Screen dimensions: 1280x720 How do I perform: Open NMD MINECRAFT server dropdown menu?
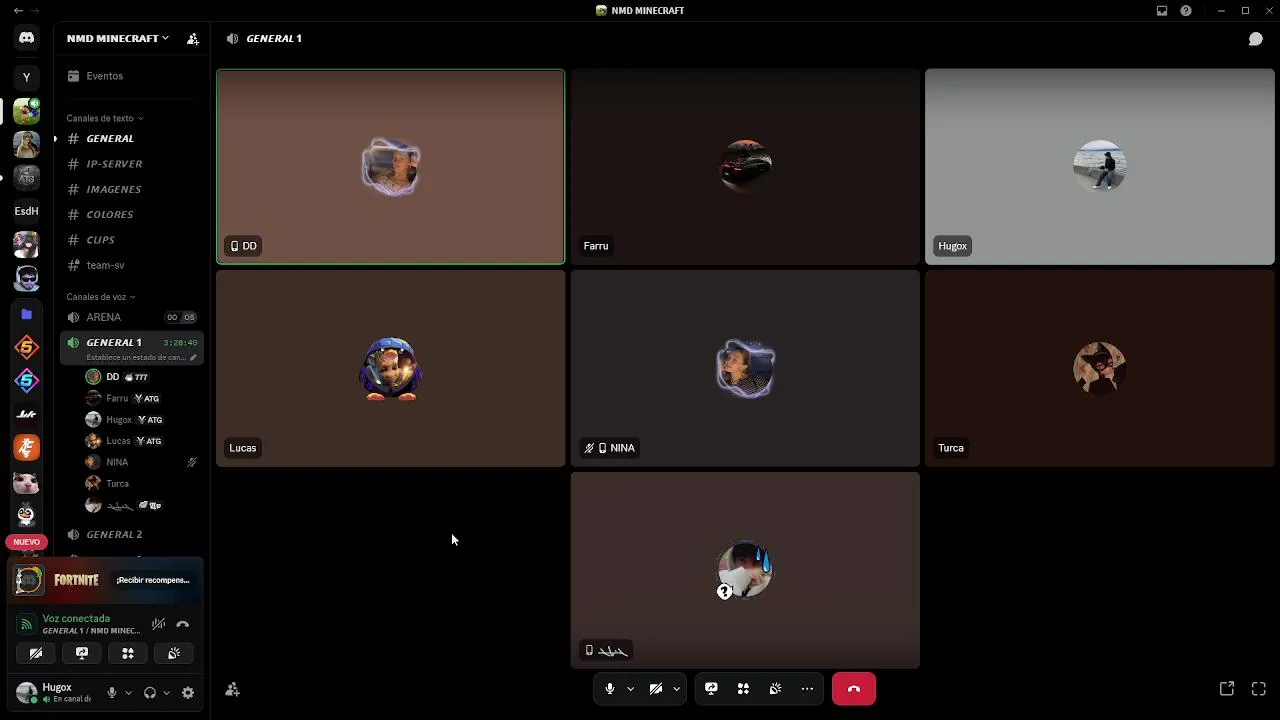click(x=118, y=38)
